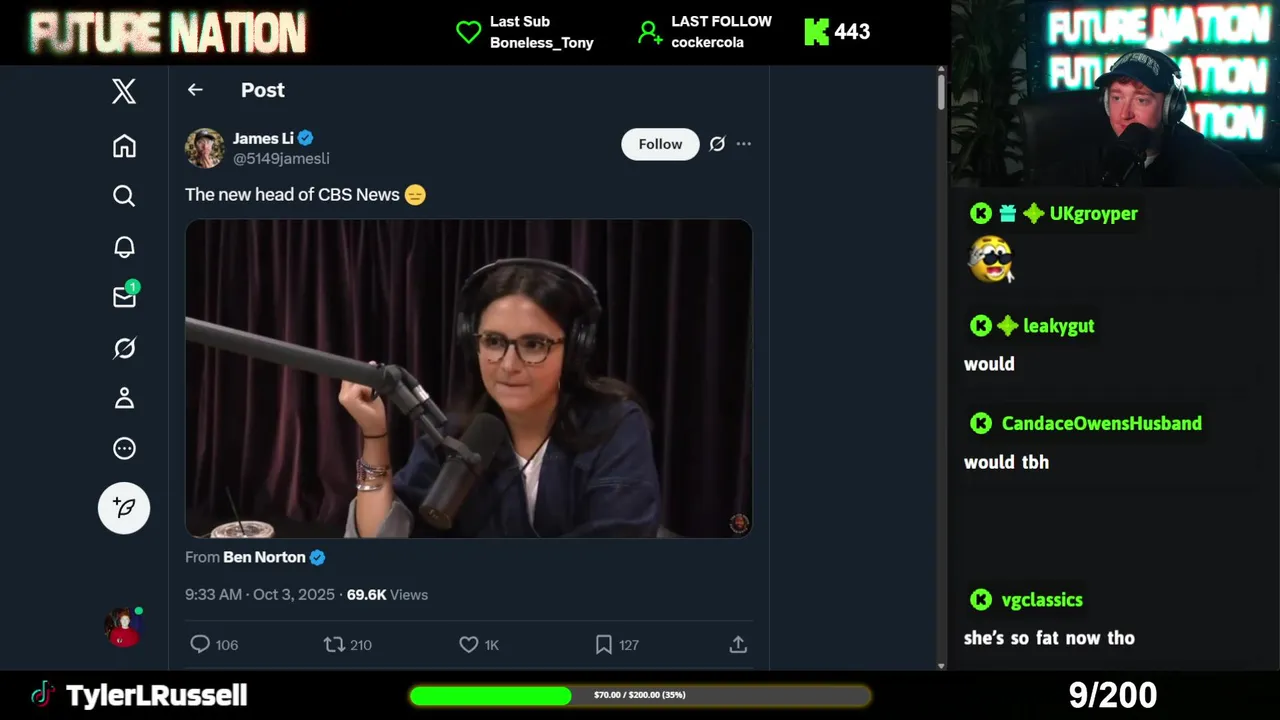Open Messages envelope icon

pyautogui.click(x=124, y=297)
